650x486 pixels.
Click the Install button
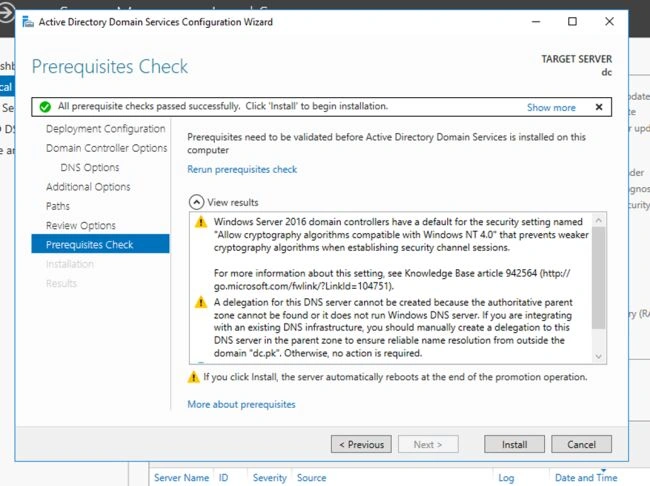click(514, 444)
